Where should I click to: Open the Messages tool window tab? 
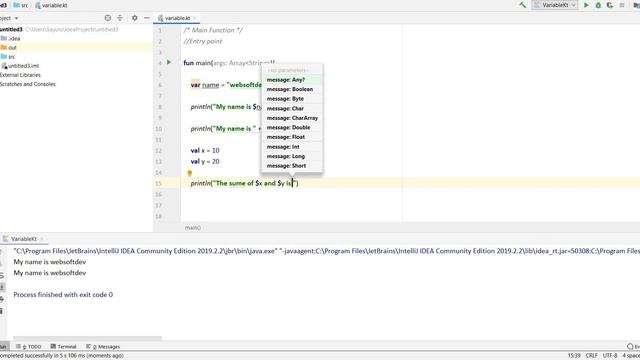pos(103,347)
